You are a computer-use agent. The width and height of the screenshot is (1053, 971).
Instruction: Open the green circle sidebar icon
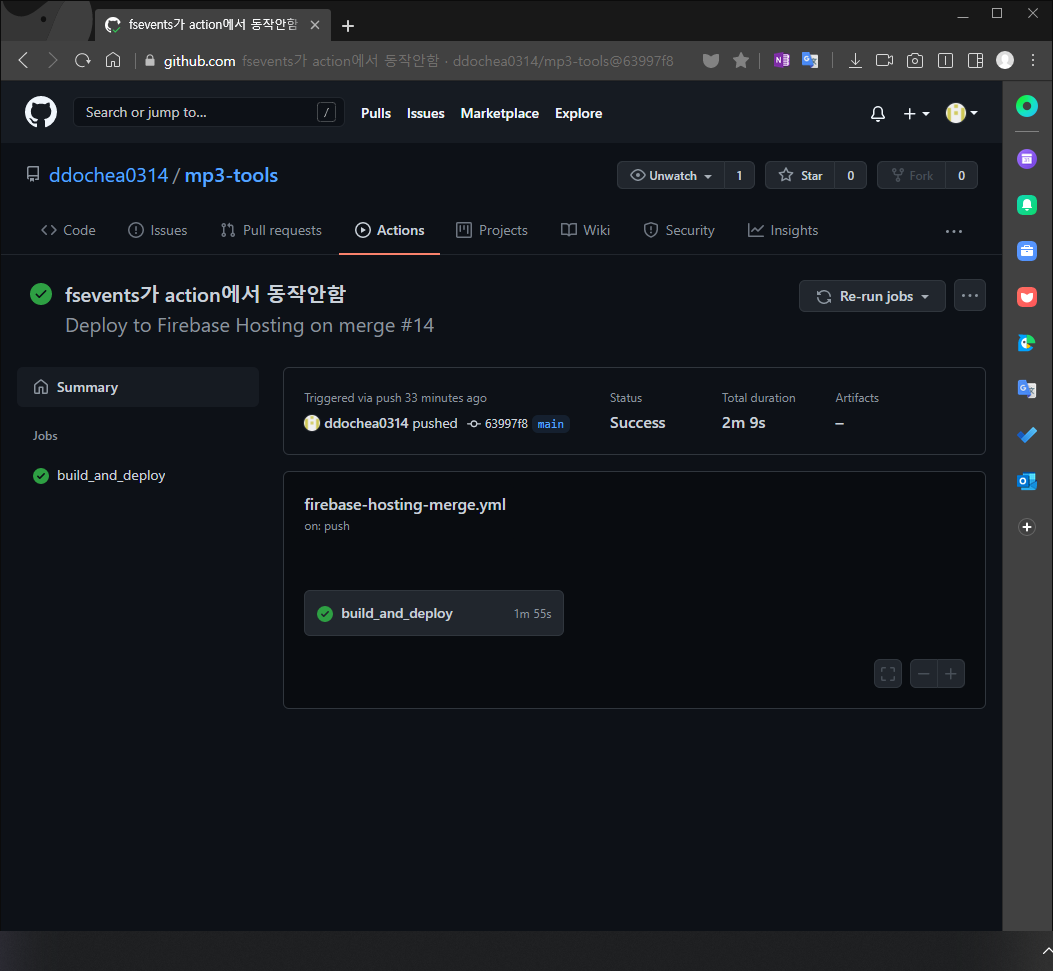pos(1026,106)
